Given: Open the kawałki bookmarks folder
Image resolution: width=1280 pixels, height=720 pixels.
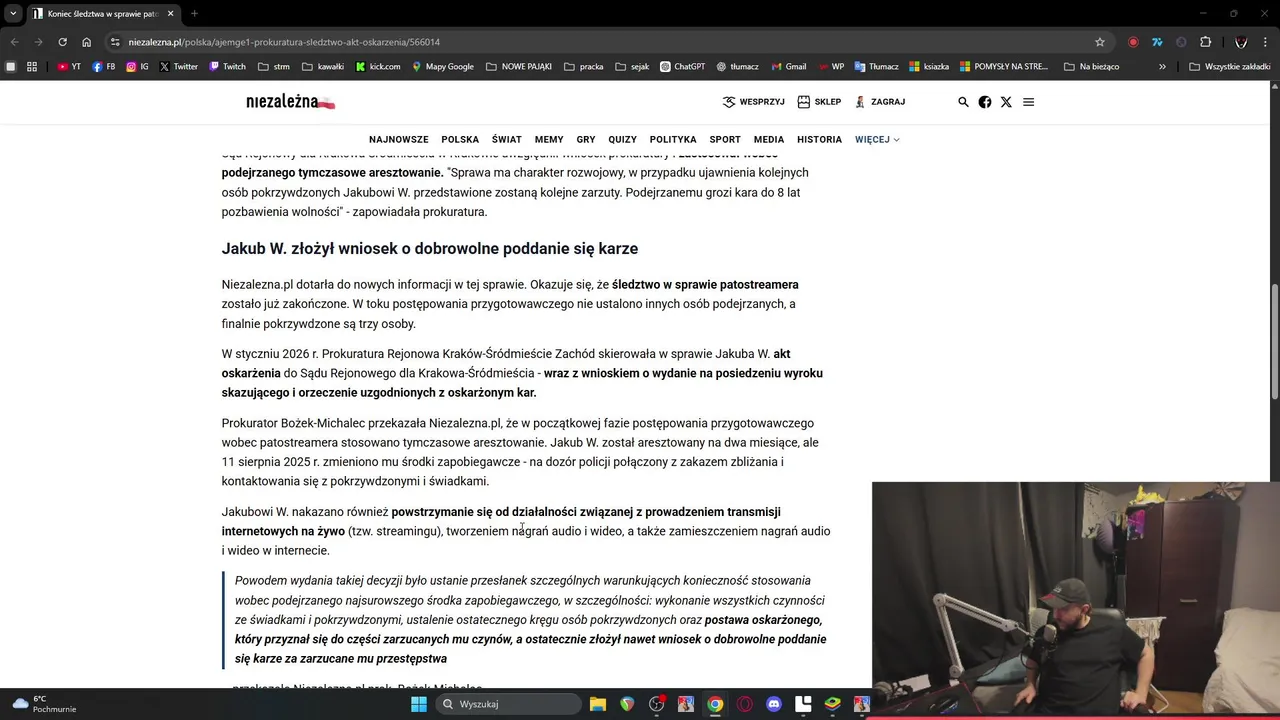Looking at the screenshot, I should click(322, 67).
